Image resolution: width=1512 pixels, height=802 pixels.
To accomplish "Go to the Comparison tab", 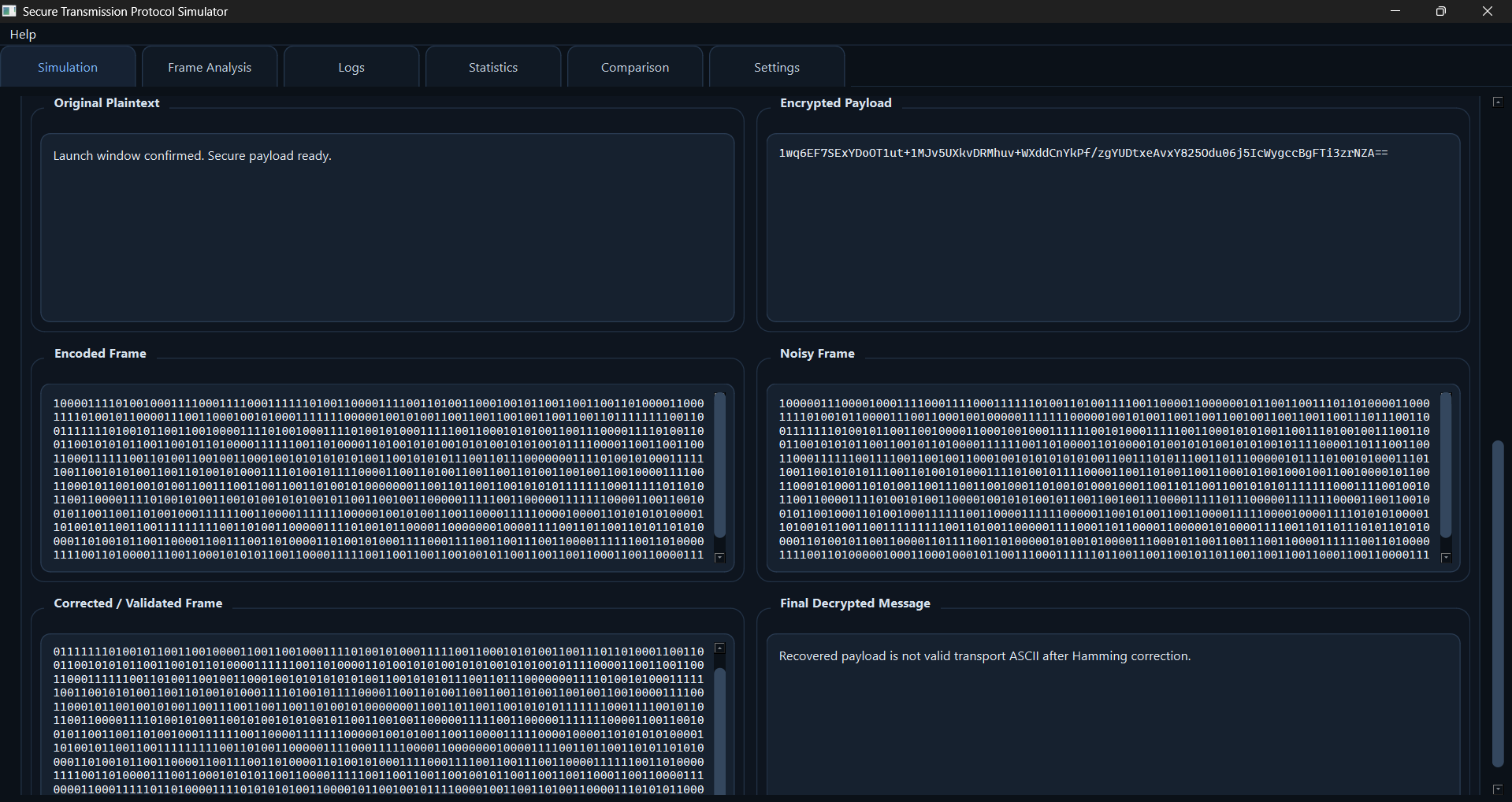I will point(635,68).
